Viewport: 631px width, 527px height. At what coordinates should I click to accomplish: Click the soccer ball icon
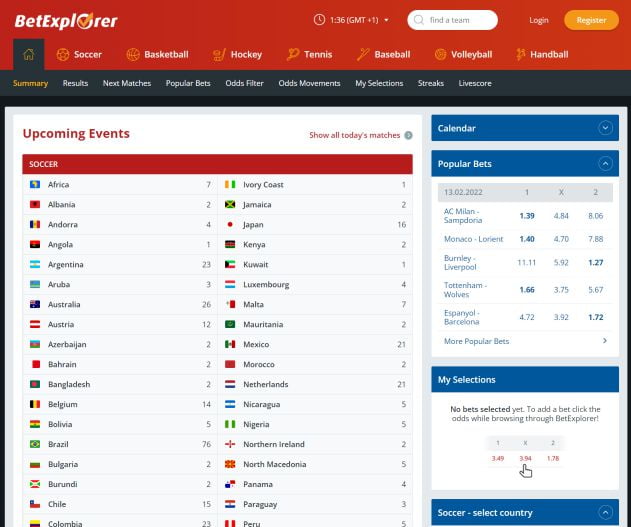tap(63, 54)
